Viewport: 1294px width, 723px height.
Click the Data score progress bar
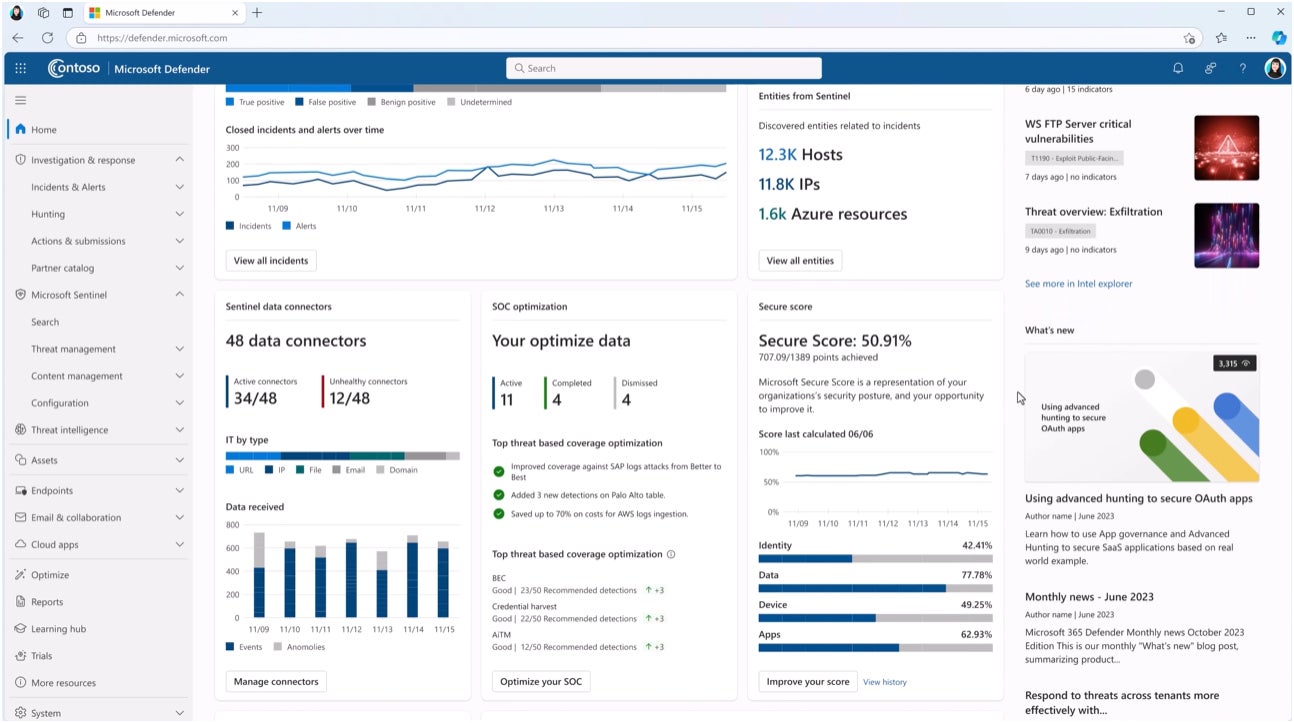pyautogui.click(x=876, y=589)
